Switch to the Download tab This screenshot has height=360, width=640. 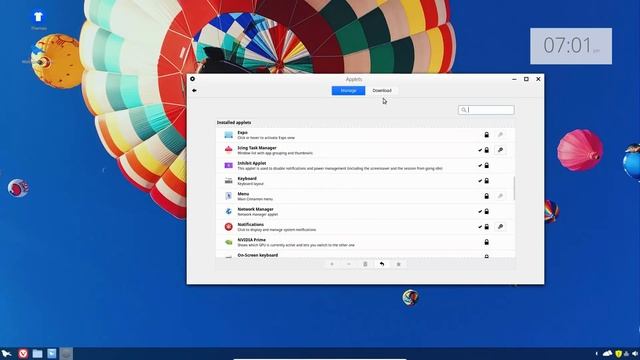click(x=382, y=91)
